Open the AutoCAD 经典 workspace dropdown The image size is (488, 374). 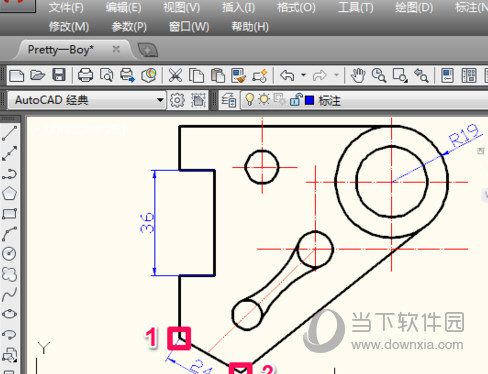[x=87, y=100]
